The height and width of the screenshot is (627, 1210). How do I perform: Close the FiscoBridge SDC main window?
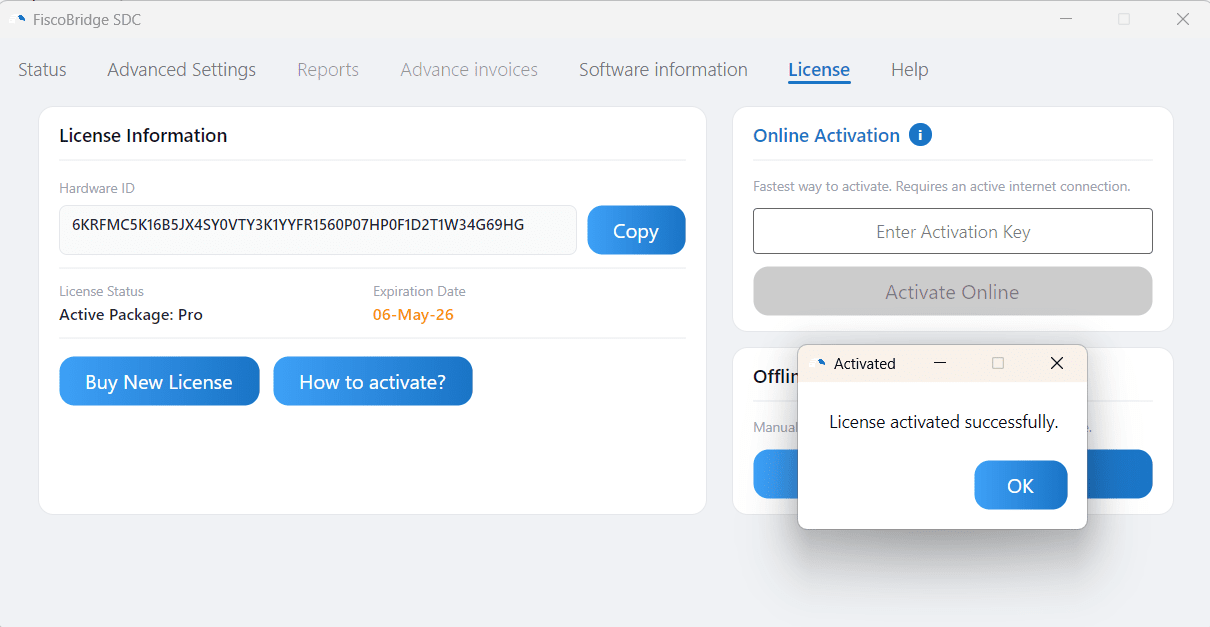click(1182, 19)
